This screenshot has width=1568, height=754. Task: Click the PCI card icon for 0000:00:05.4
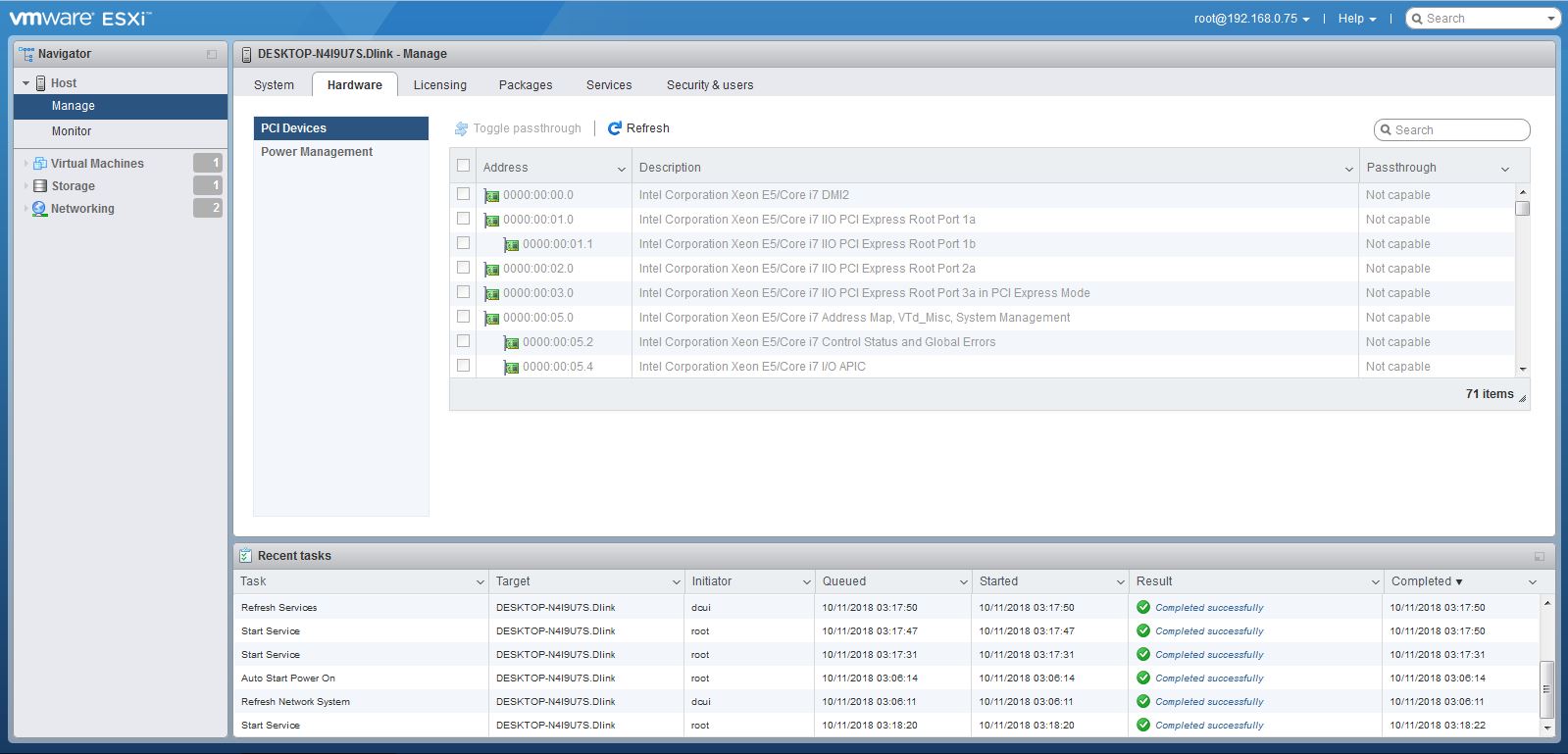tap(512, 367)
